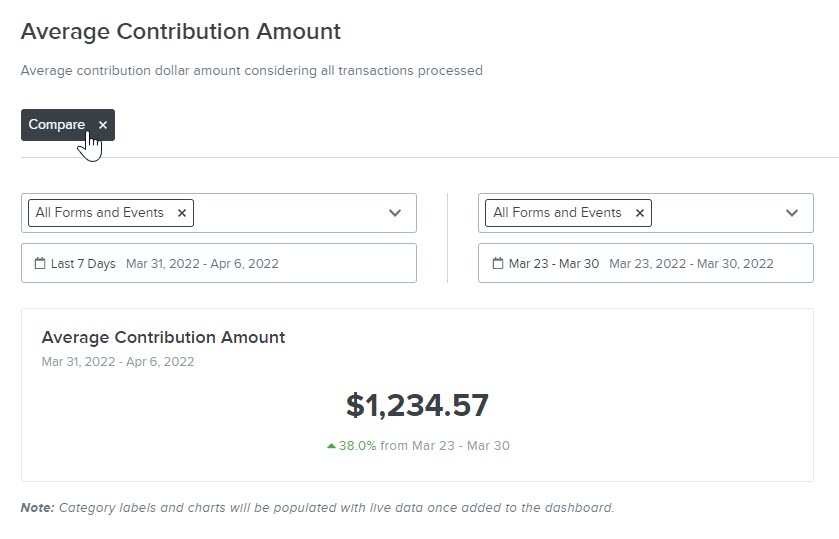Expand the right forms dropdown chevron

tap(792, 213)
